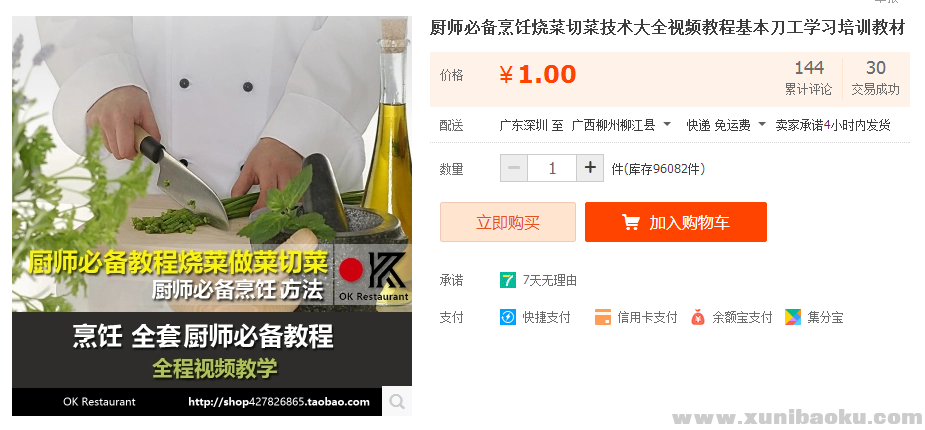Click the 加入购物车 add to cart button
This screenshot has height=430, width=925.
point(676,222)
